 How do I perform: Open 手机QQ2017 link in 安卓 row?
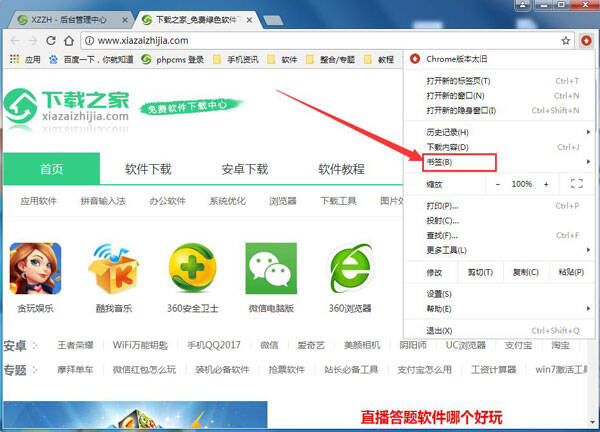[214, 345]
